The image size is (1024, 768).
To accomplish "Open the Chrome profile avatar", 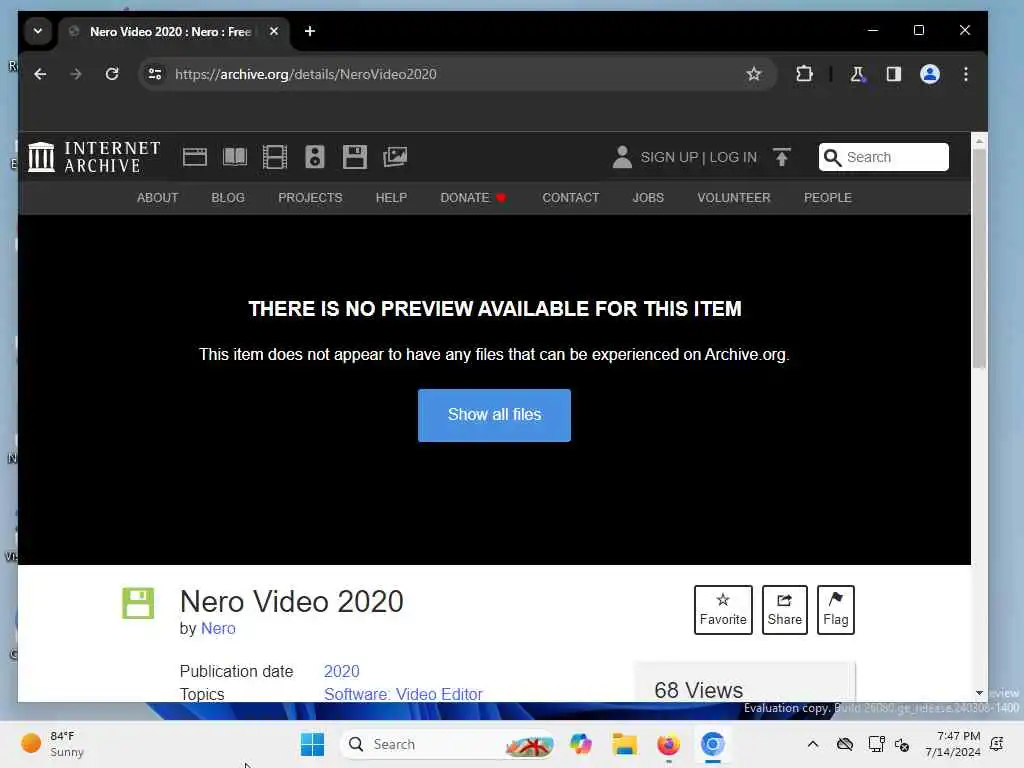I will click(930, 74).
